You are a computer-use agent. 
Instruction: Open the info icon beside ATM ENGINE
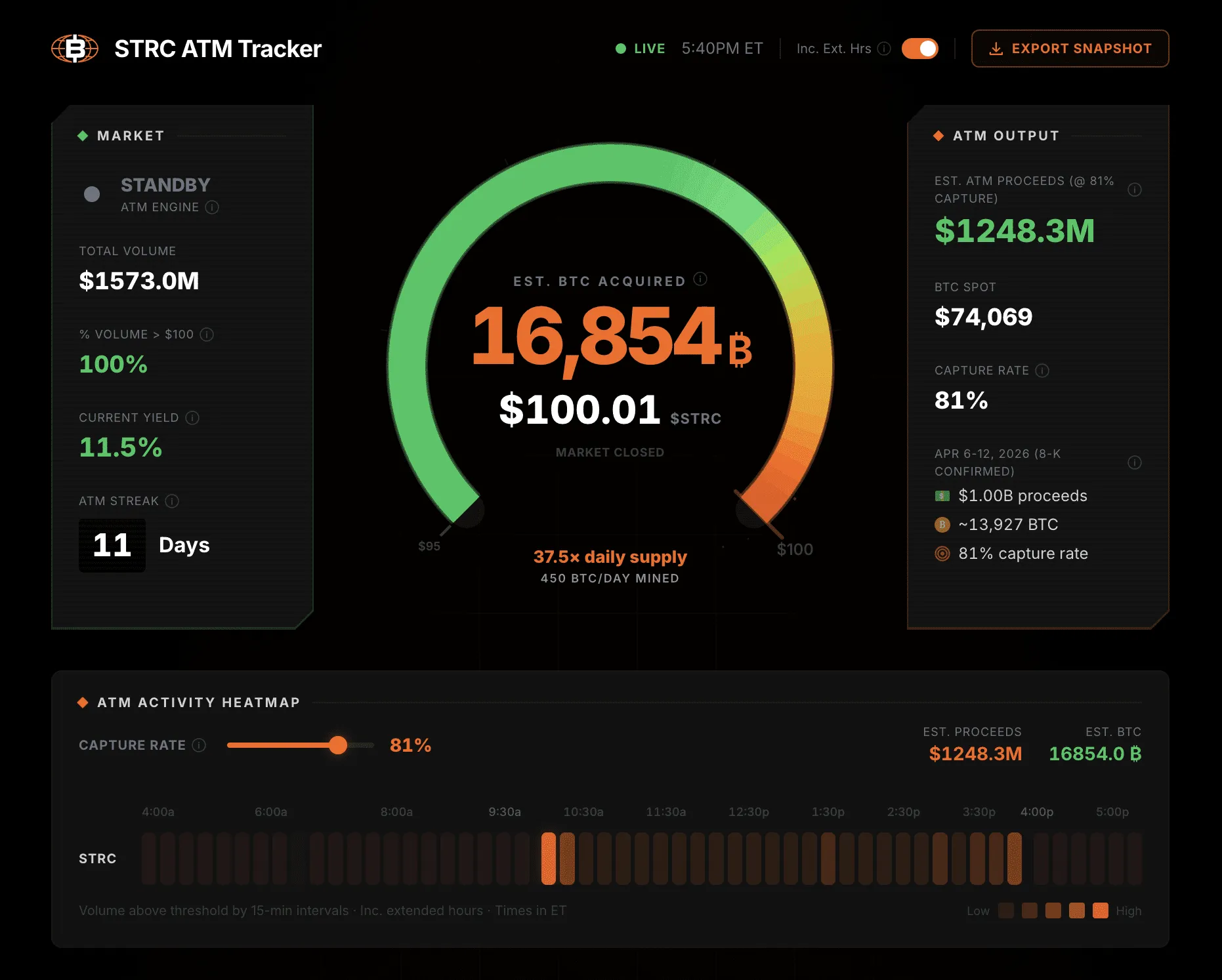point(211,207)
